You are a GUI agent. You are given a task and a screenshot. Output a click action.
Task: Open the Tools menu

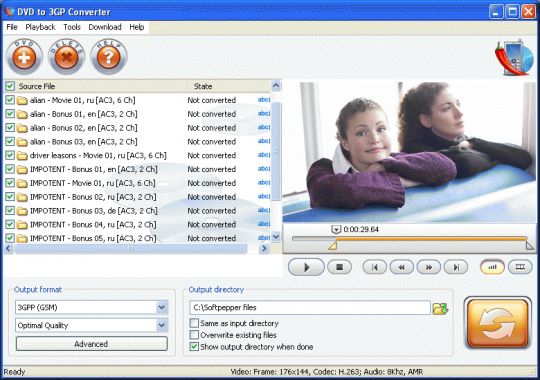[x=72, y=27]
